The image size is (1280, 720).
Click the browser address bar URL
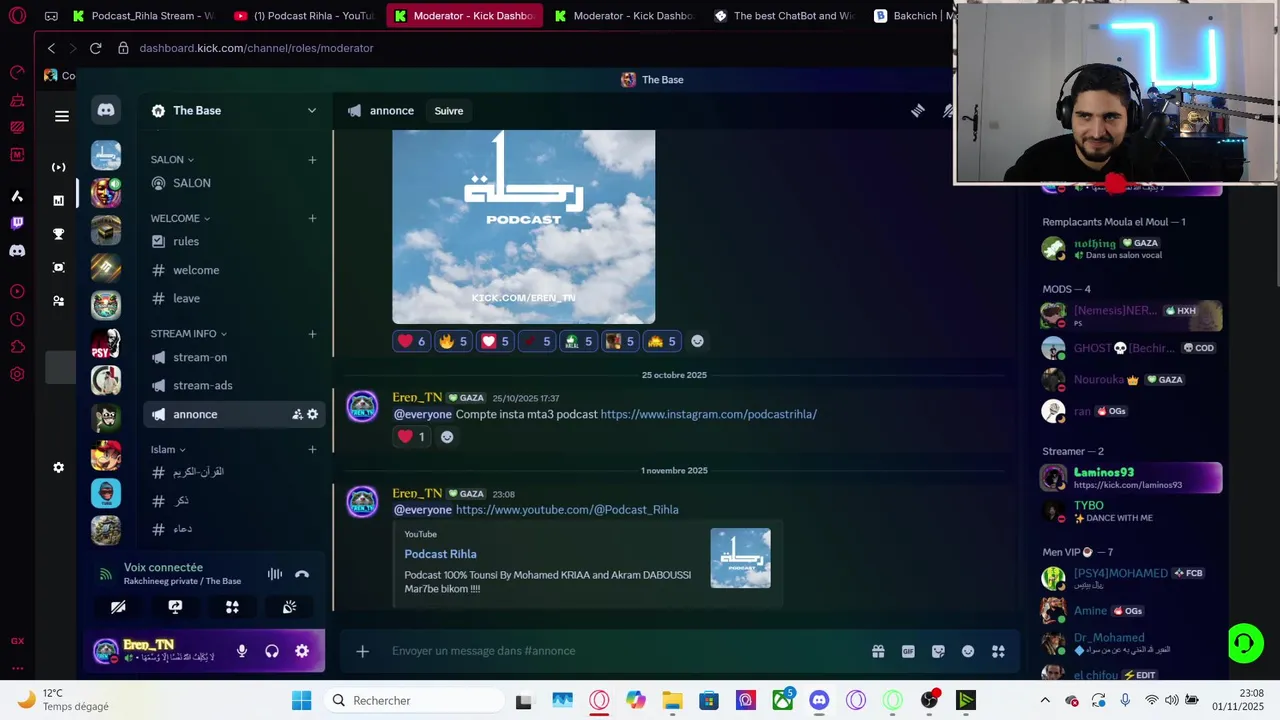(x=256, y=48)
